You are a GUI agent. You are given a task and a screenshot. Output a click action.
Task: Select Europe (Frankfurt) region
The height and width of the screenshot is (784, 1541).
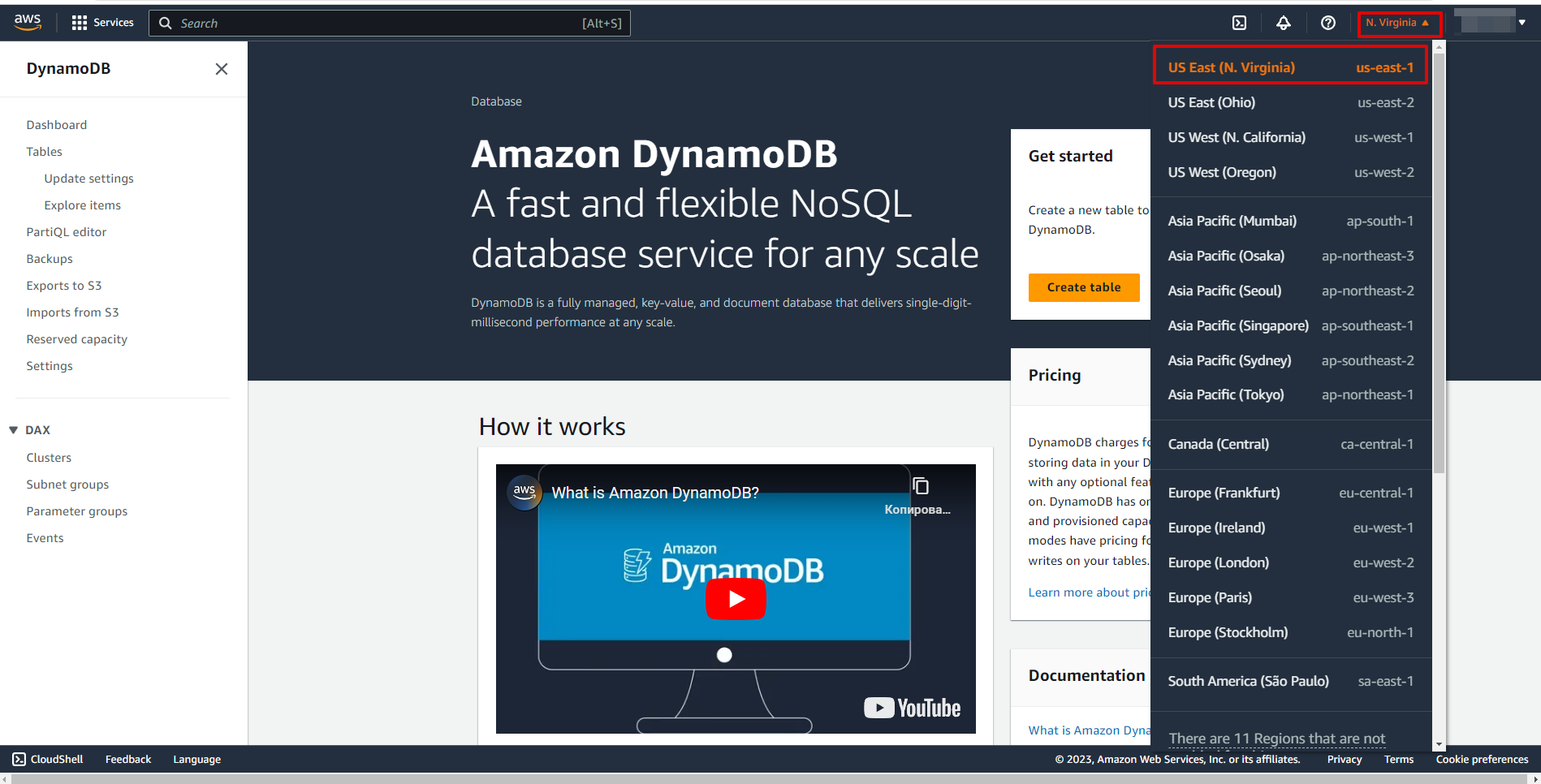[x=1291, y=493]
